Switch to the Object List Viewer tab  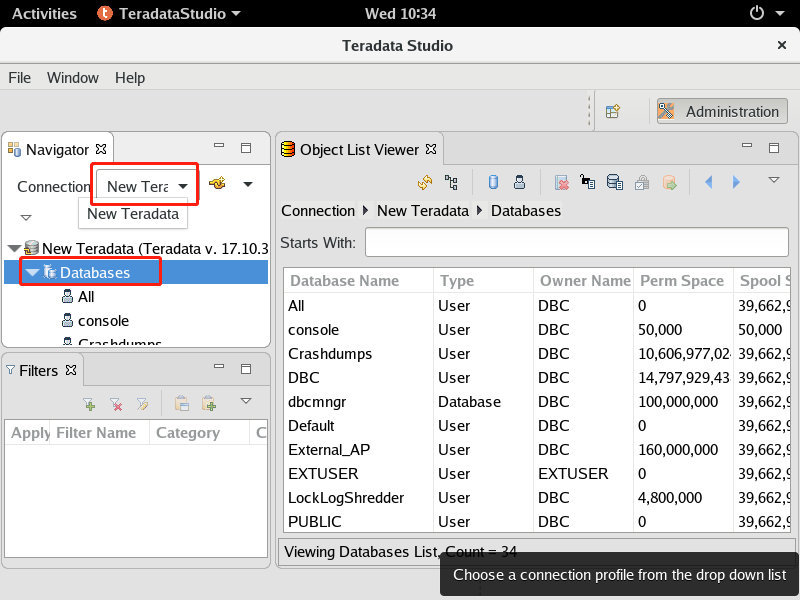click(x=360, y=149)
